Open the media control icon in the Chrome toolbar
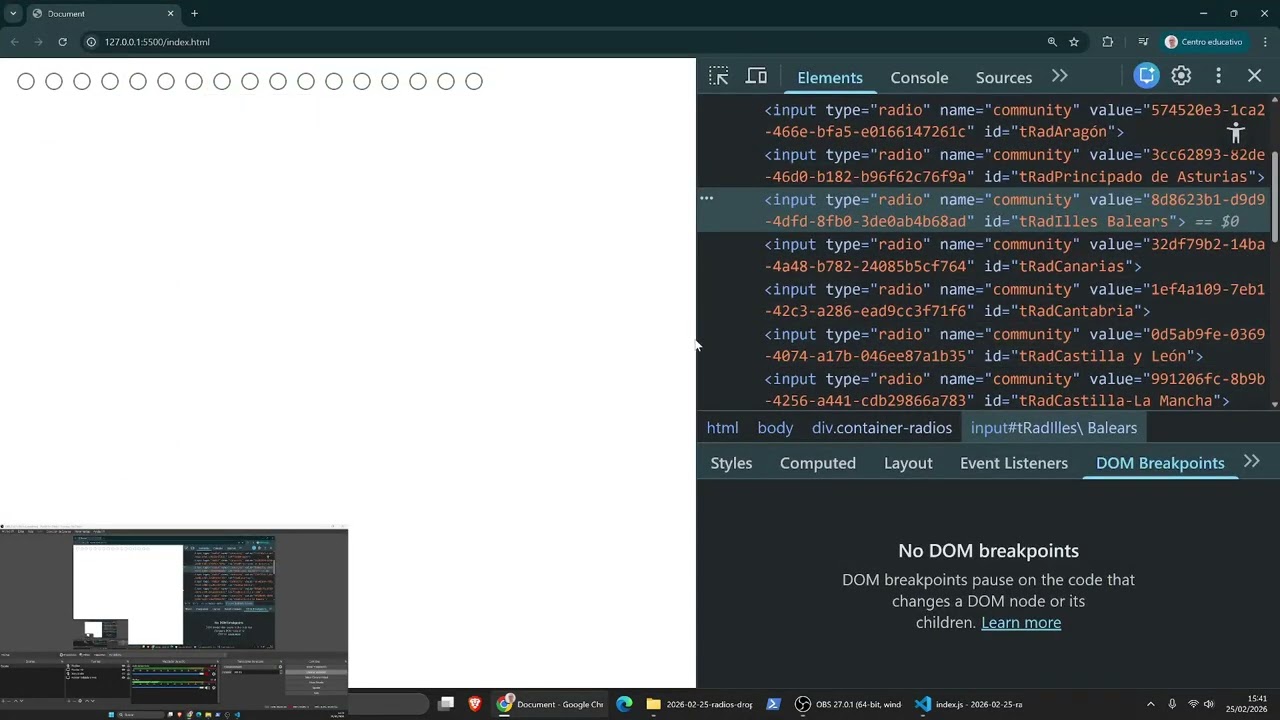This screenshot has width=1280, height=720. point(1143,42)
